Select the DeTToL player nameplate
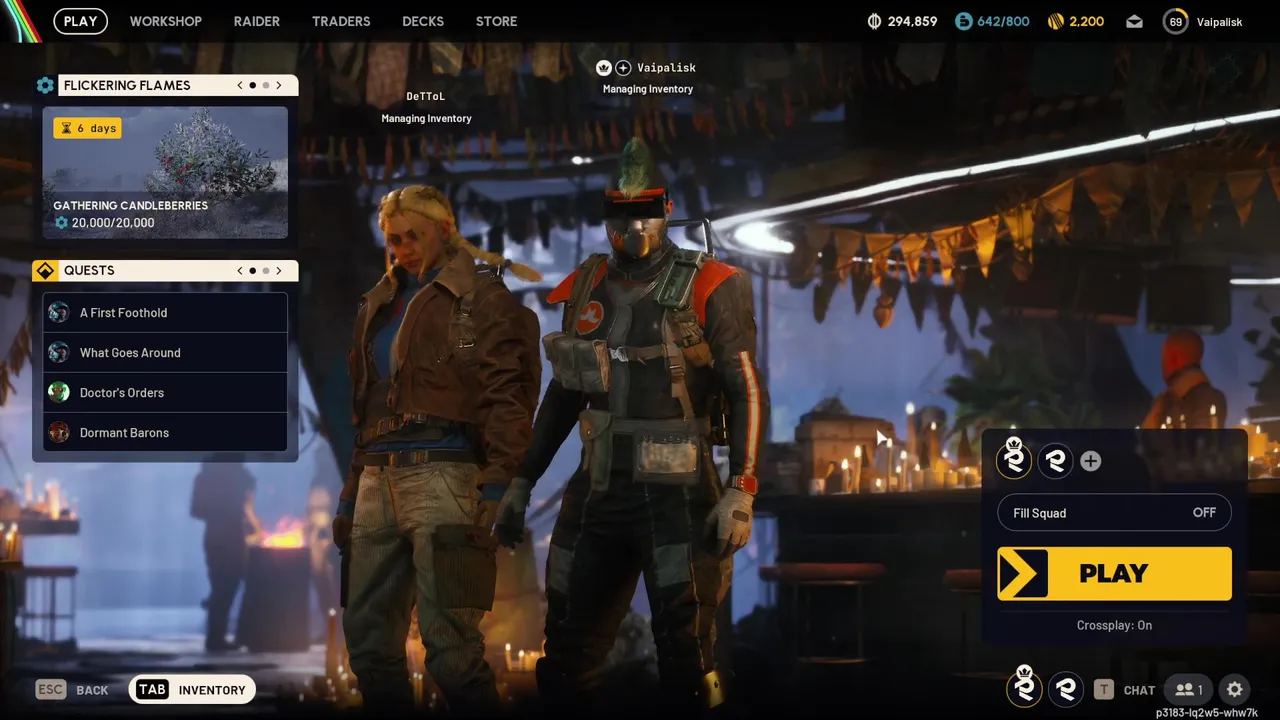The width and height of the screenshot is (1280, 720). [x=425, y=96]
